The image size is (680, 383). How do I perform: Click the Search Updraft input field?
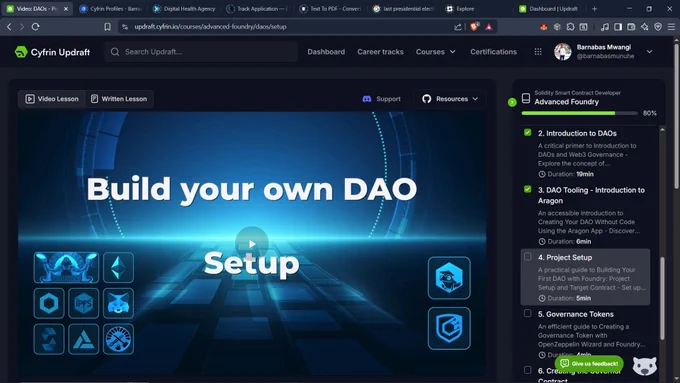(201, 52)
